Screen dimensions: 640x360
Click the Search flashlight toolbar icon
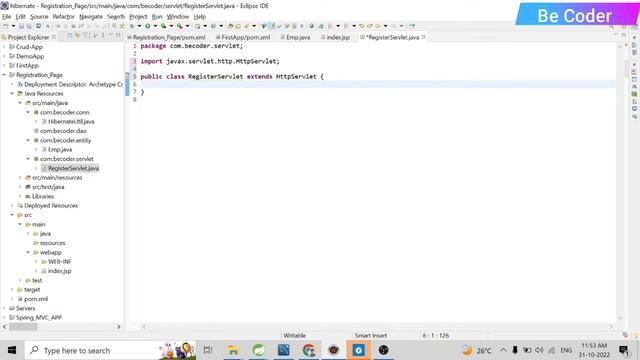(x=246, y=26)
